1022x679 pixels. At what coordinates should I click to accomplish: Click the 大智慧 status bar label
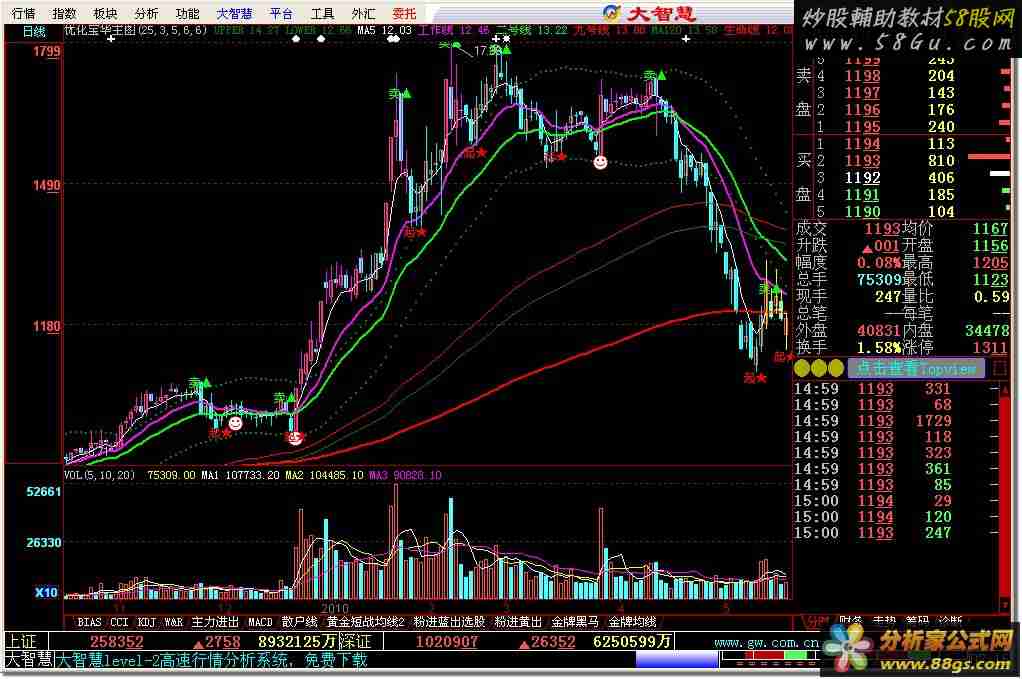point(29,659)
